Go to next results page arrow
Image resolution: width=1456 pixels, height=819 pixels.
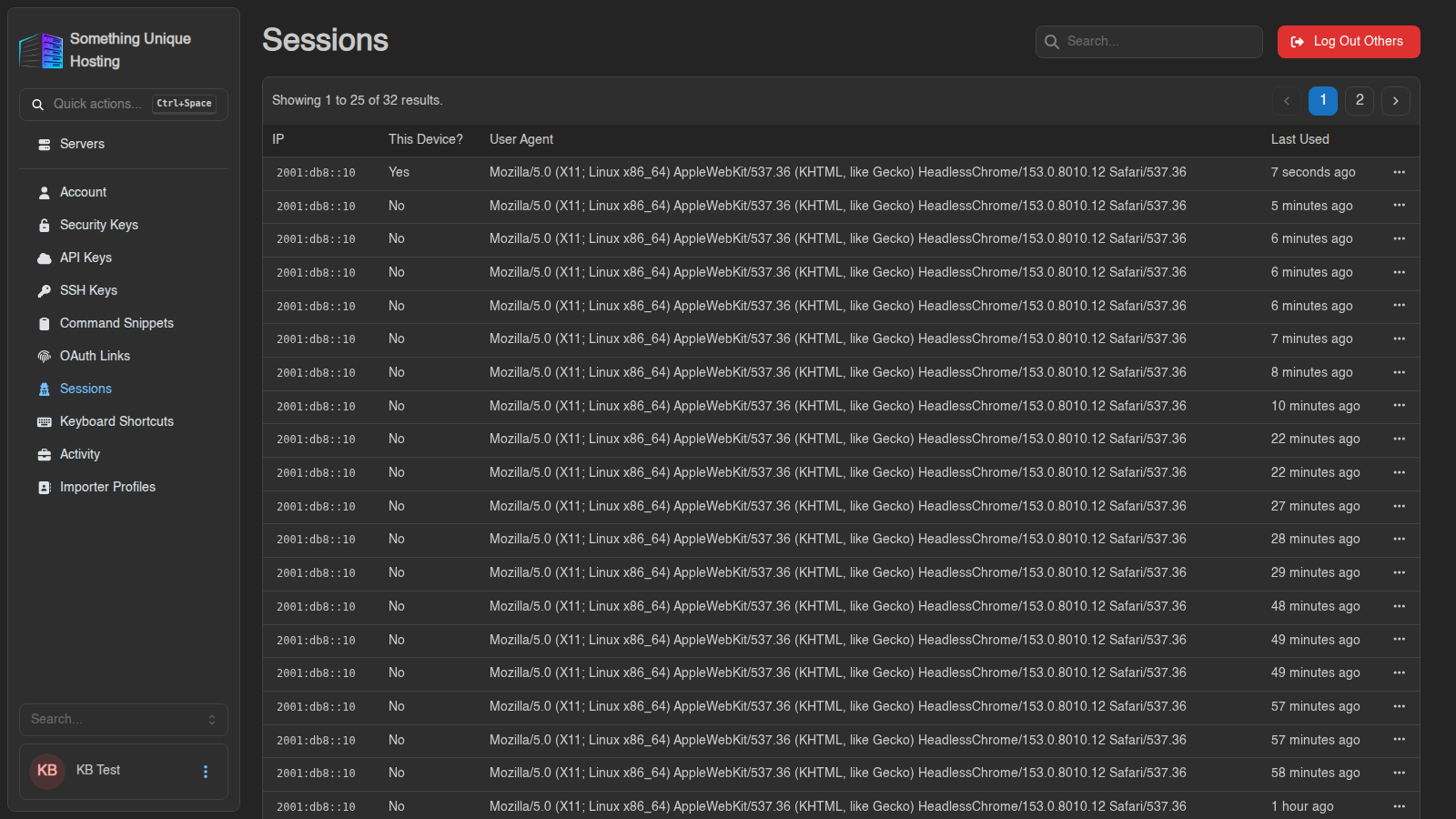(1395, 101)
